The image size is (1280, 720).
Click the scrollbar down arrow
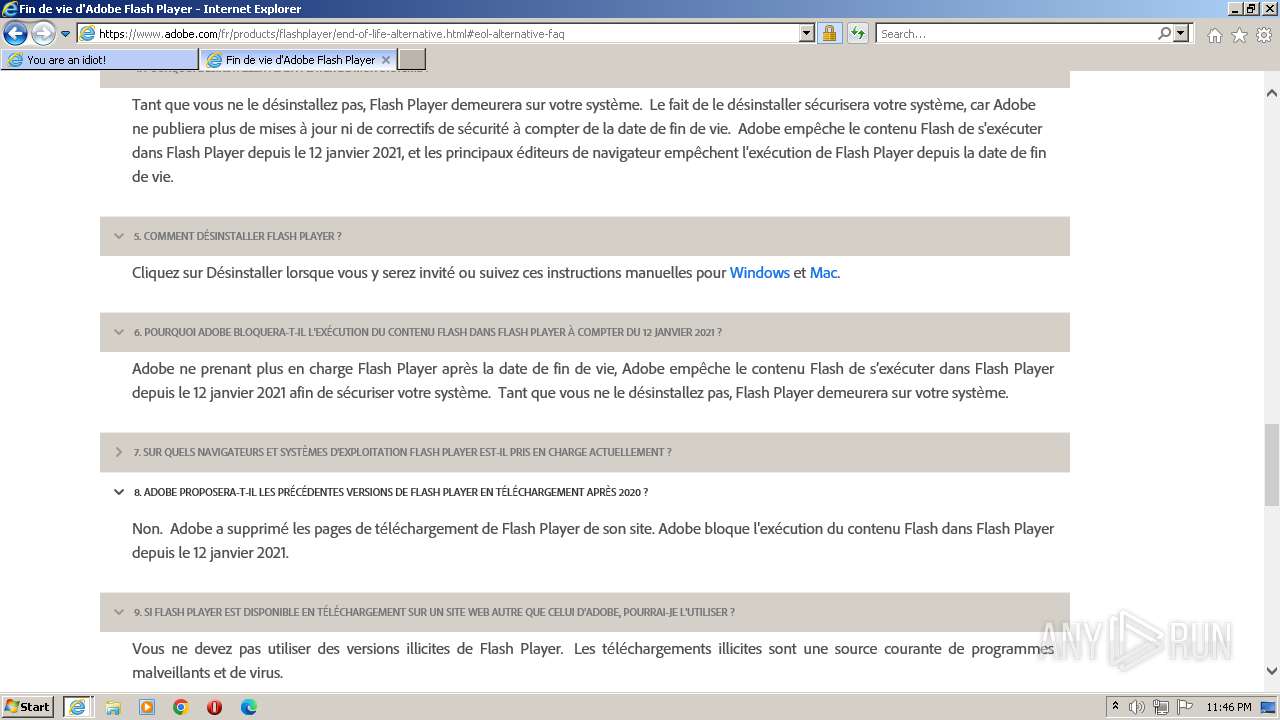1272,672
